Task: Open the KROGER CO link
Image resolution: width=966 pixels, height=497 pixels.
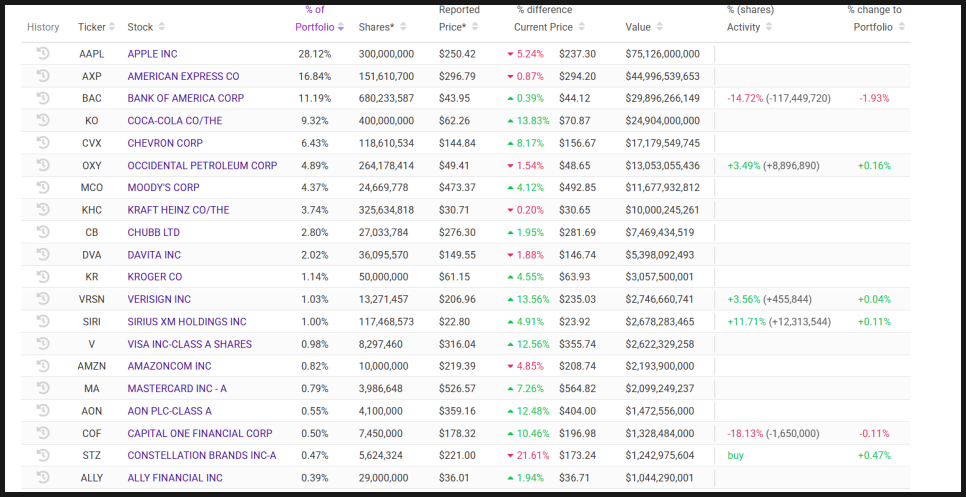Action: pos(155,277)
